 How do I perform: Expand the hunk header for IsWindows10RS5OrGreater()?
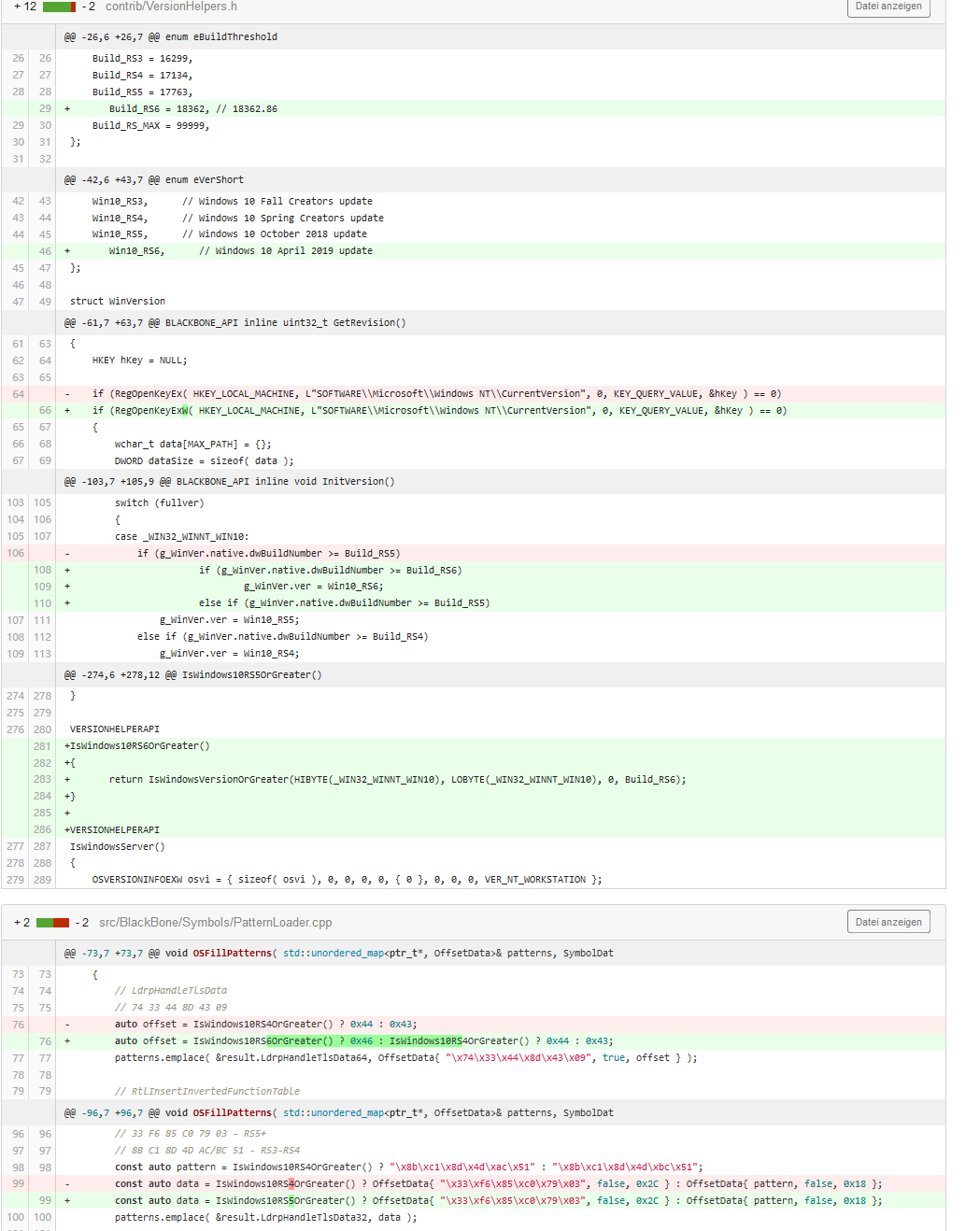coord(191,674)
